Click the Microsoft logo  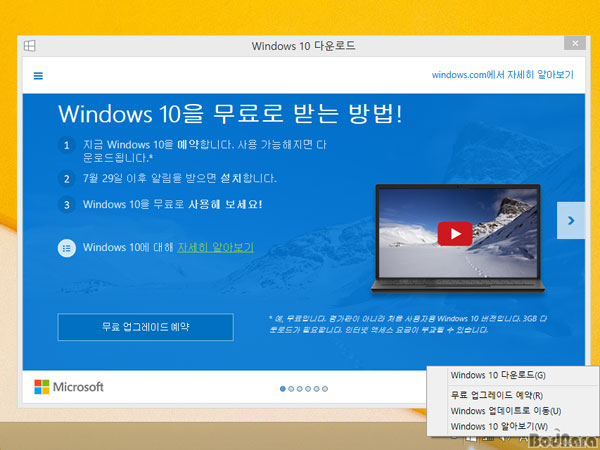pyautogui.click(x=69, y=387)
